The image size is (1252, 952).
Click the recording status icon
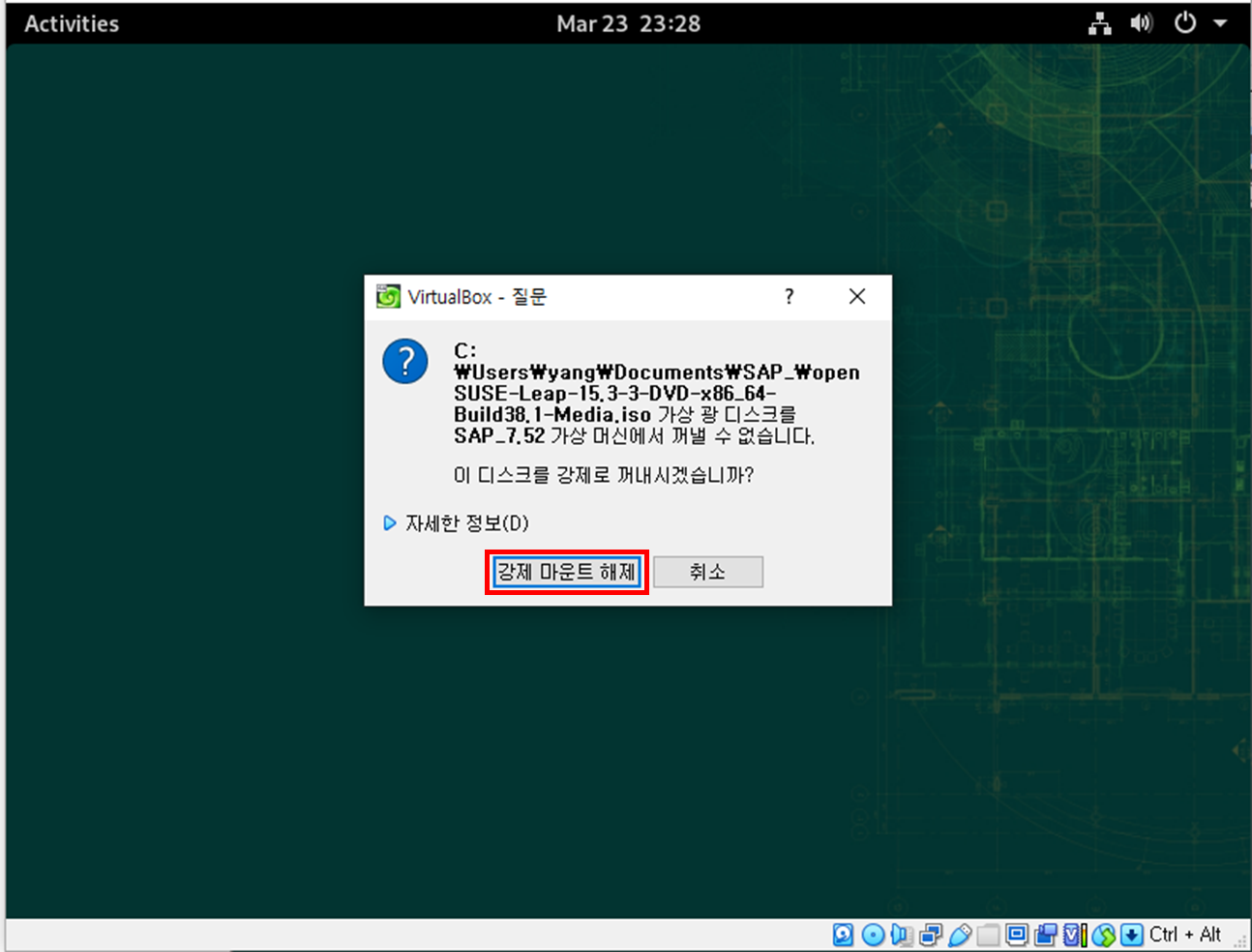[1045, 935]
